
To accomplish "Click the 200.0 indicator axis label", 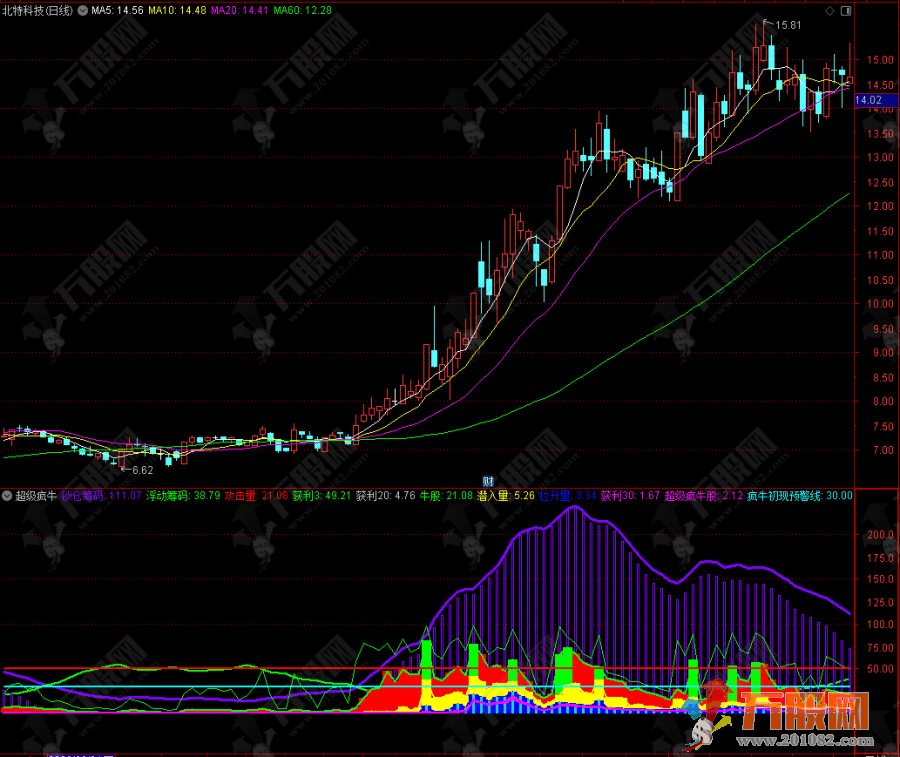I will (x=880, y=534).
